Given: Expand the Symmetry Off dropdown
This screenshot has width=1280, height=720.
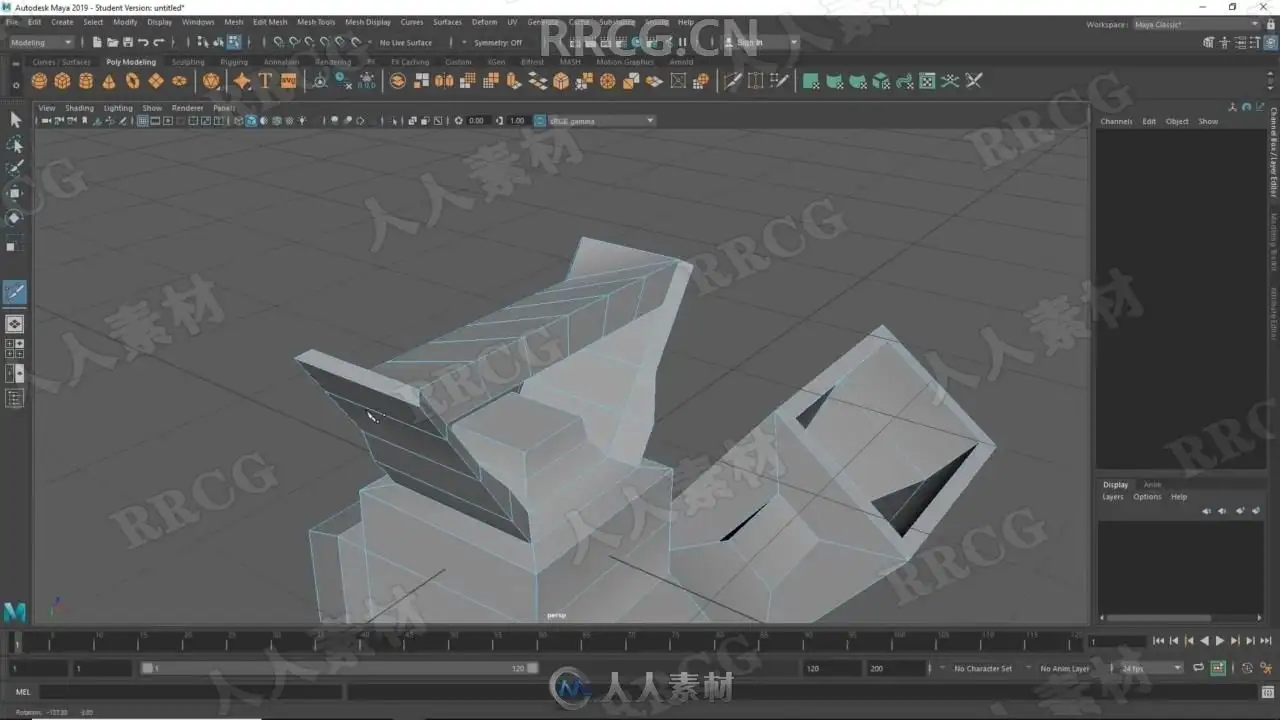Looking at the screenshot, I should 497,43.
